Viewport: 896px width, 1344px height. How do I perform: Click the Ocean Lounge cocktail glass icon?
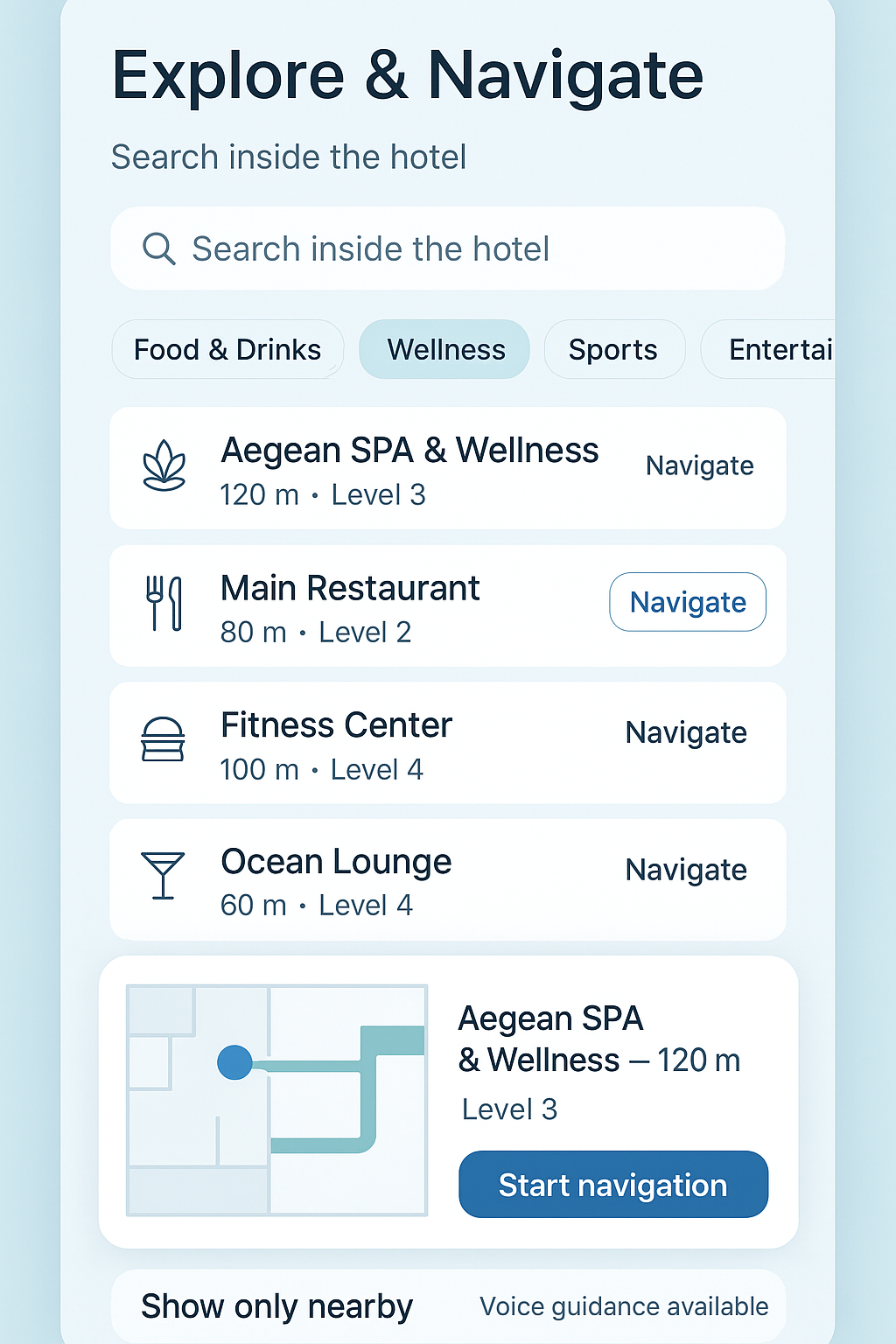point(163,875)
